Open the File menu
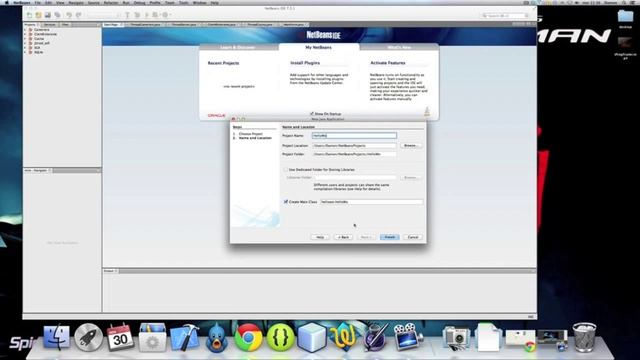This screenshot has height=360, width=640. pos(38,2)
